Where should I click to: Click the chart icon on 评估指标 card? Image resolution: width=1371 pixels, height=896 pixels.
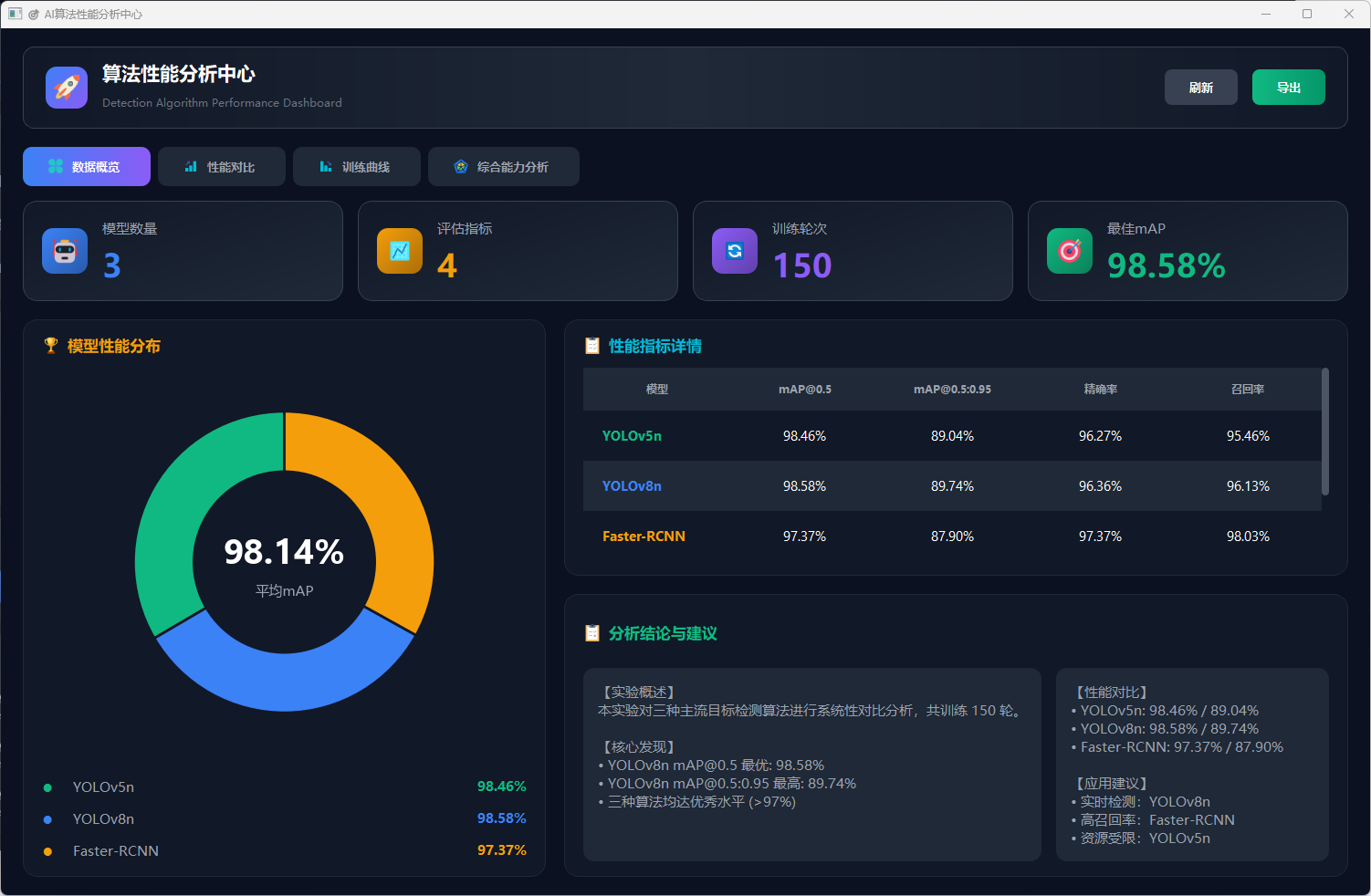click(400, 251)
